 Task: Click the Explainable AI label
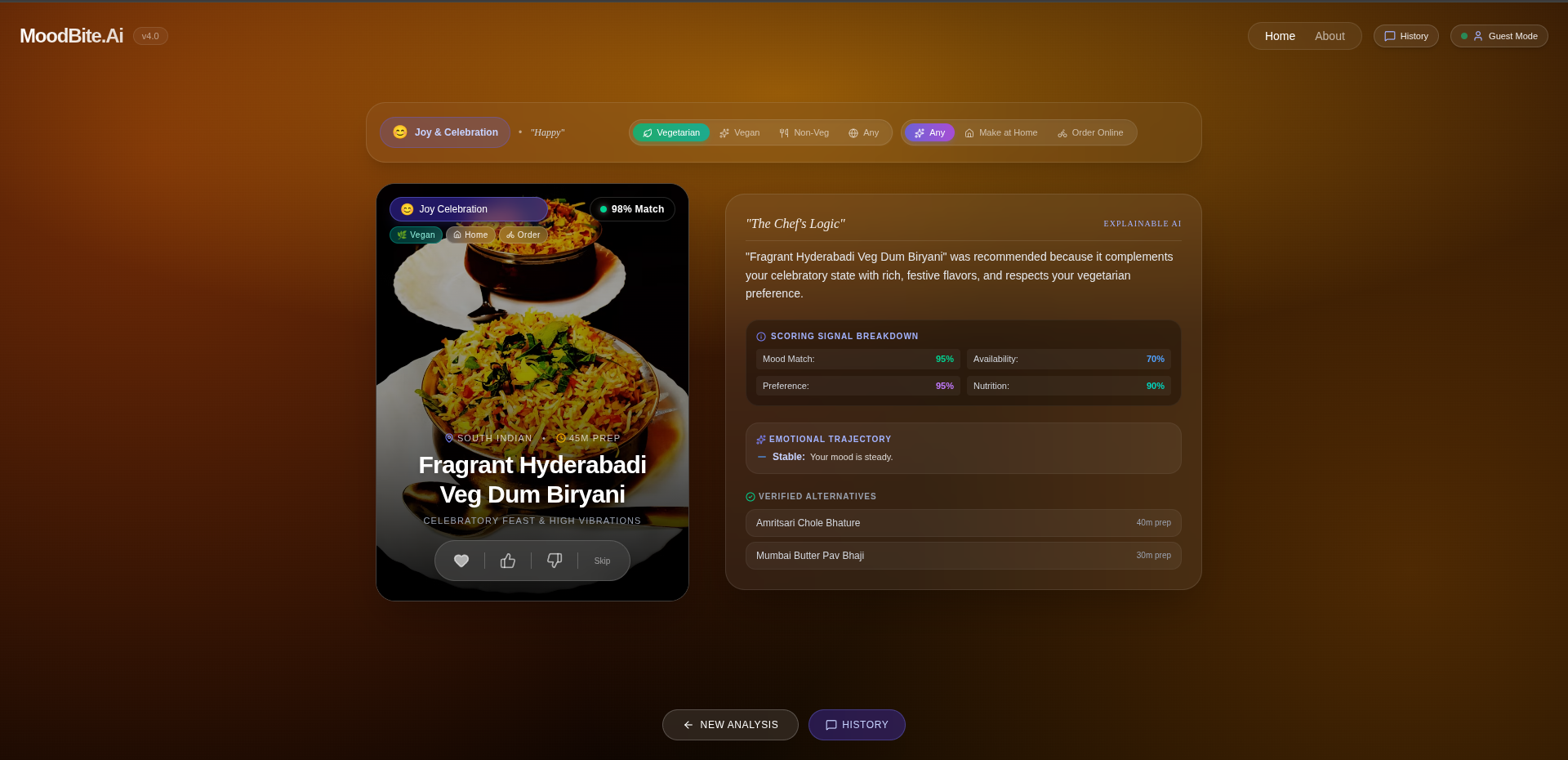(x=1143, y=224)
